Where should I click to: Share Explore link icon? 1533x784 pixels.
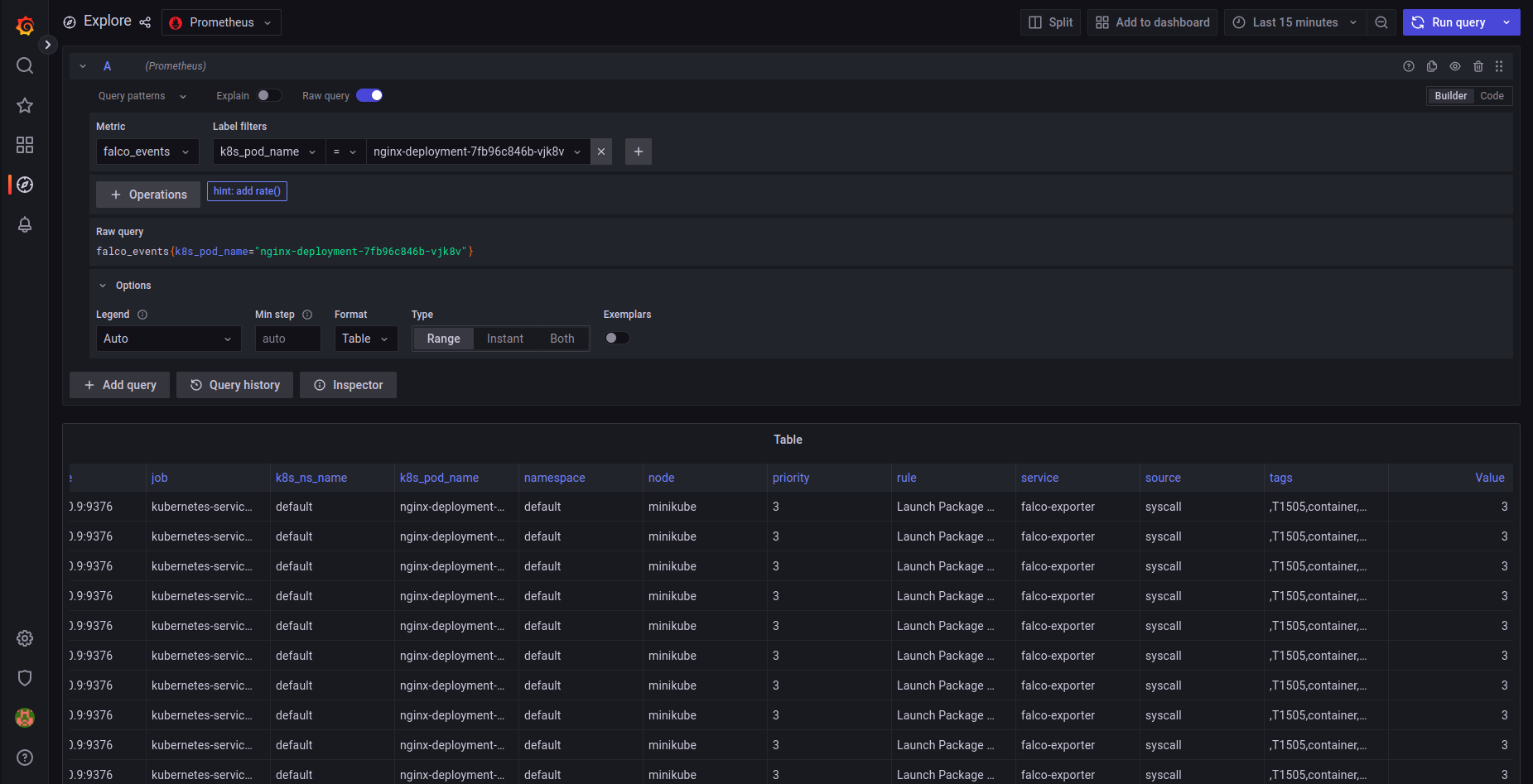145,22
